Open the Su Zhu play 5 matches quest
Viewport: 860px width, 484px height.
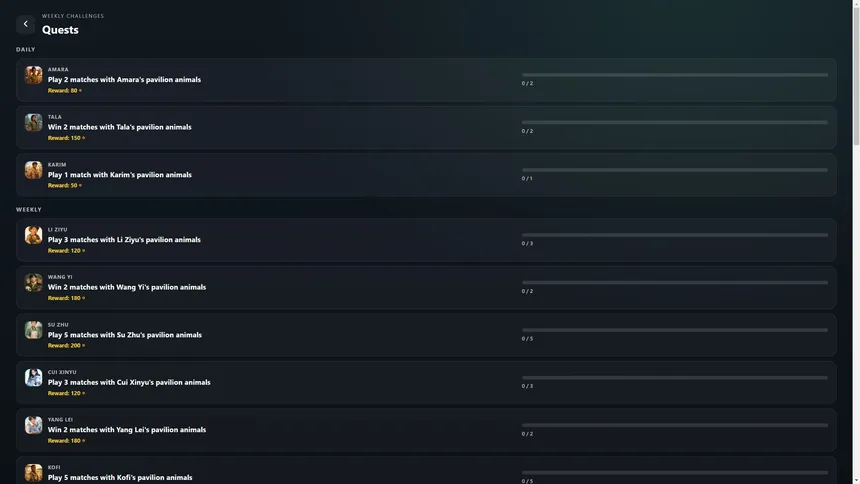[426, 335]
